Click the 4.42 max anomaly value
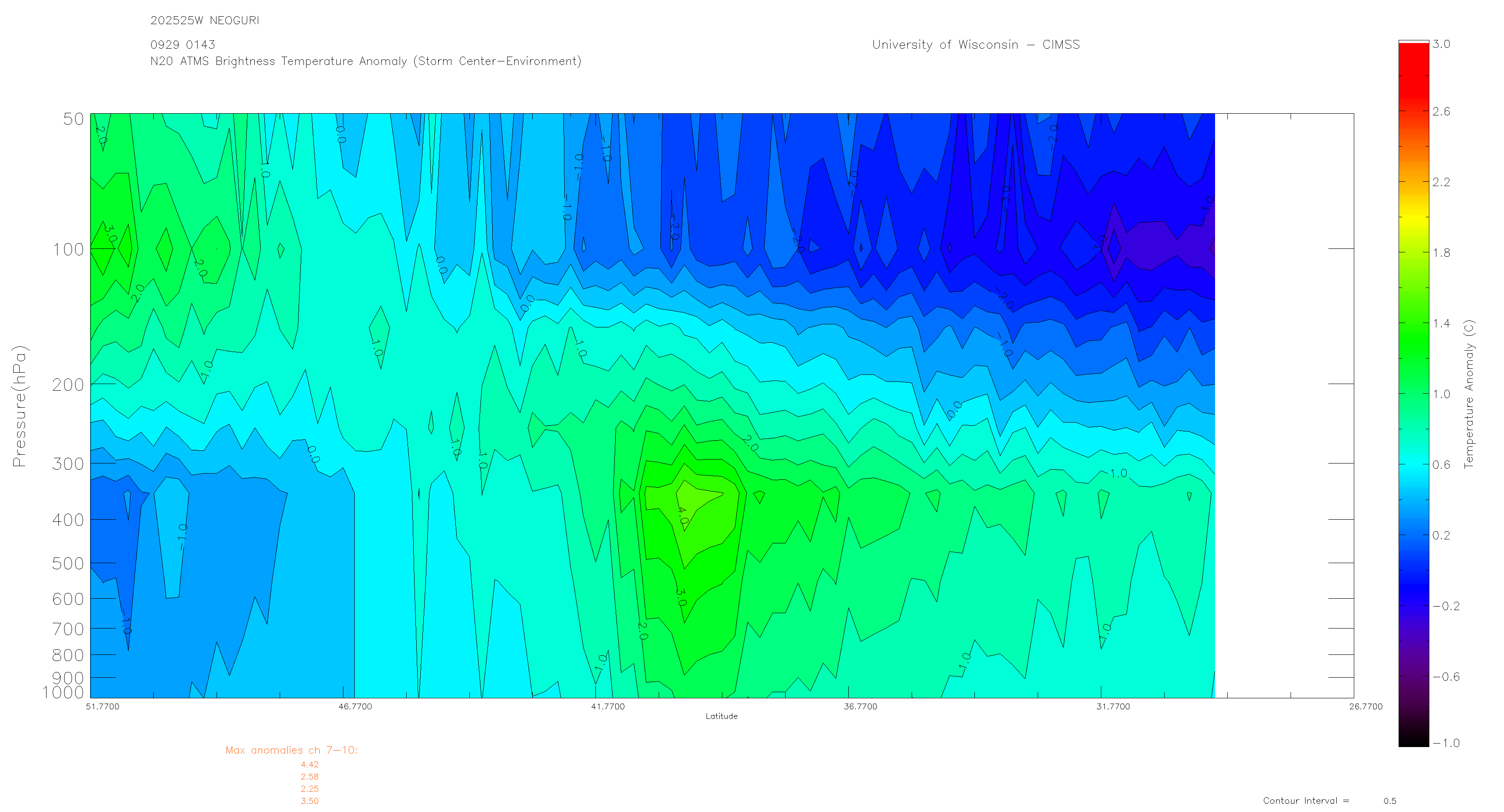Image resolution: width=1504 pixels, height=812 pixels. tap(310, 765)
